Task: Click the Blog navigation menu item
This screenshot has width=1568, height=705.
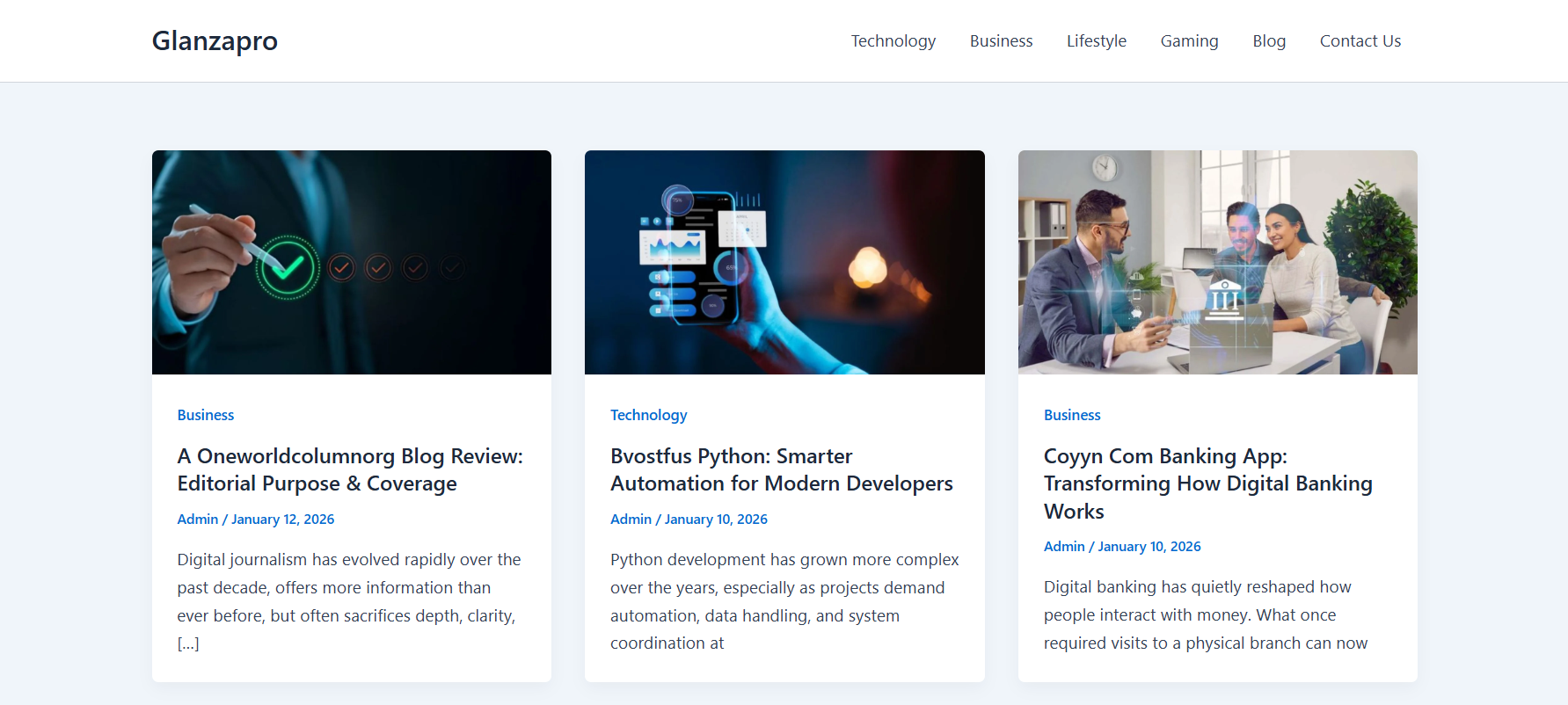Action: (x=1268, y=41)
